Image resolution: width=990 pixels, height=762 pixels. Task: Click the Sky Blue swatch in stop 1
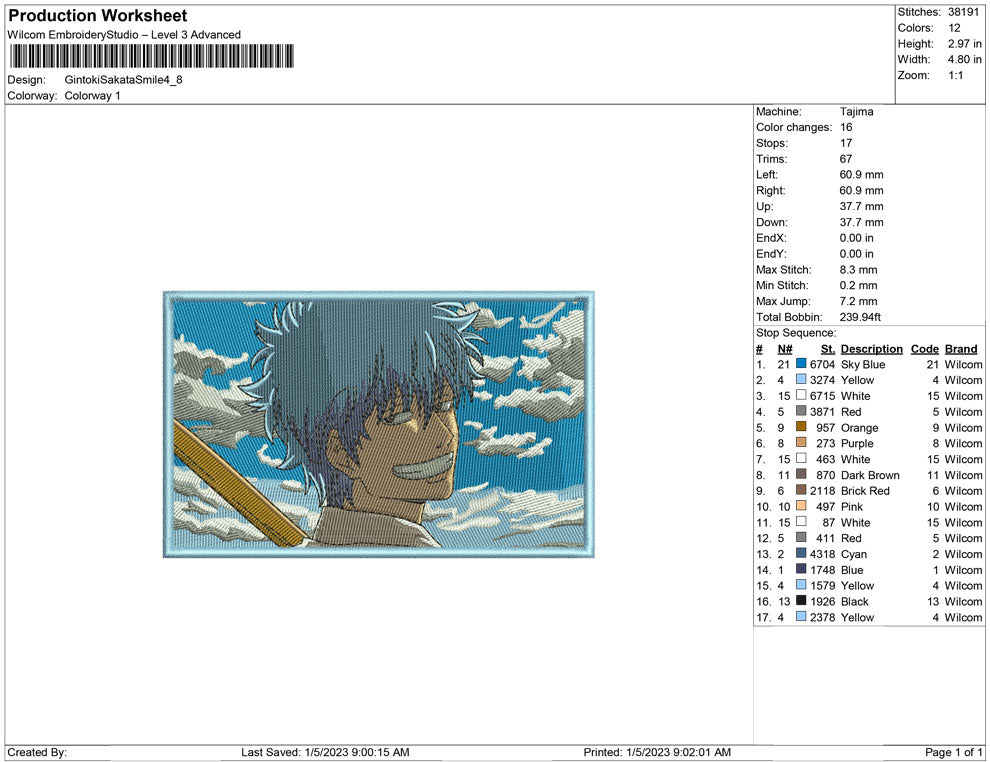(801, 364)
